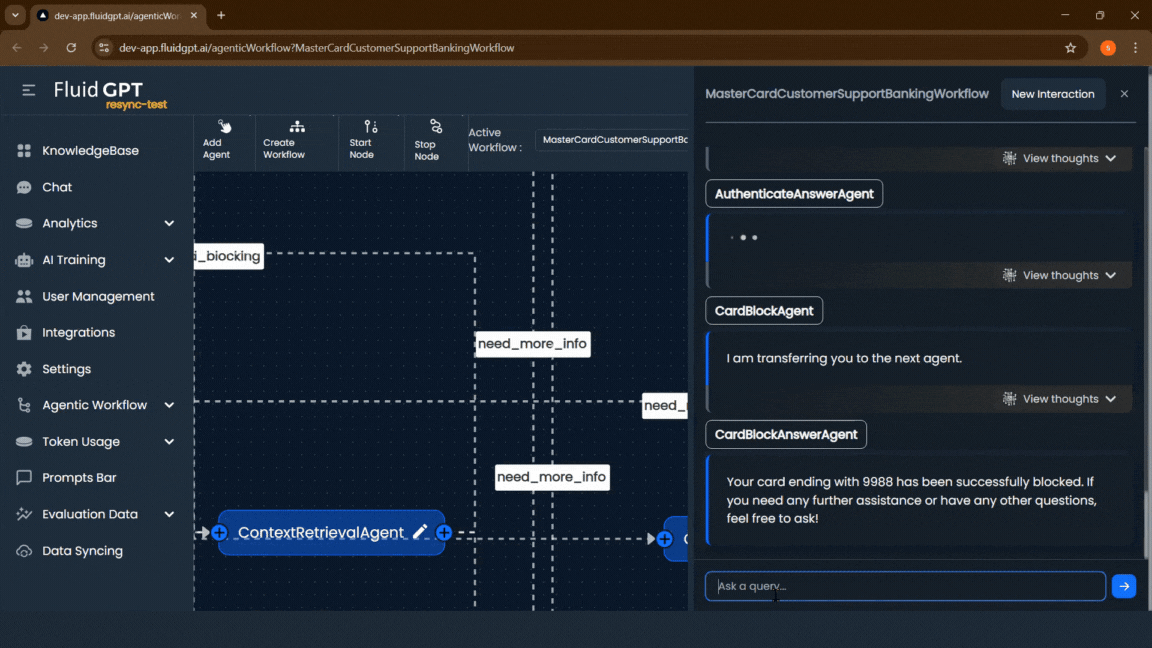The width and height of the screenshot is (1152, 648).
Task: Expand the AI Training chevron
Action: tap(169, 260)
